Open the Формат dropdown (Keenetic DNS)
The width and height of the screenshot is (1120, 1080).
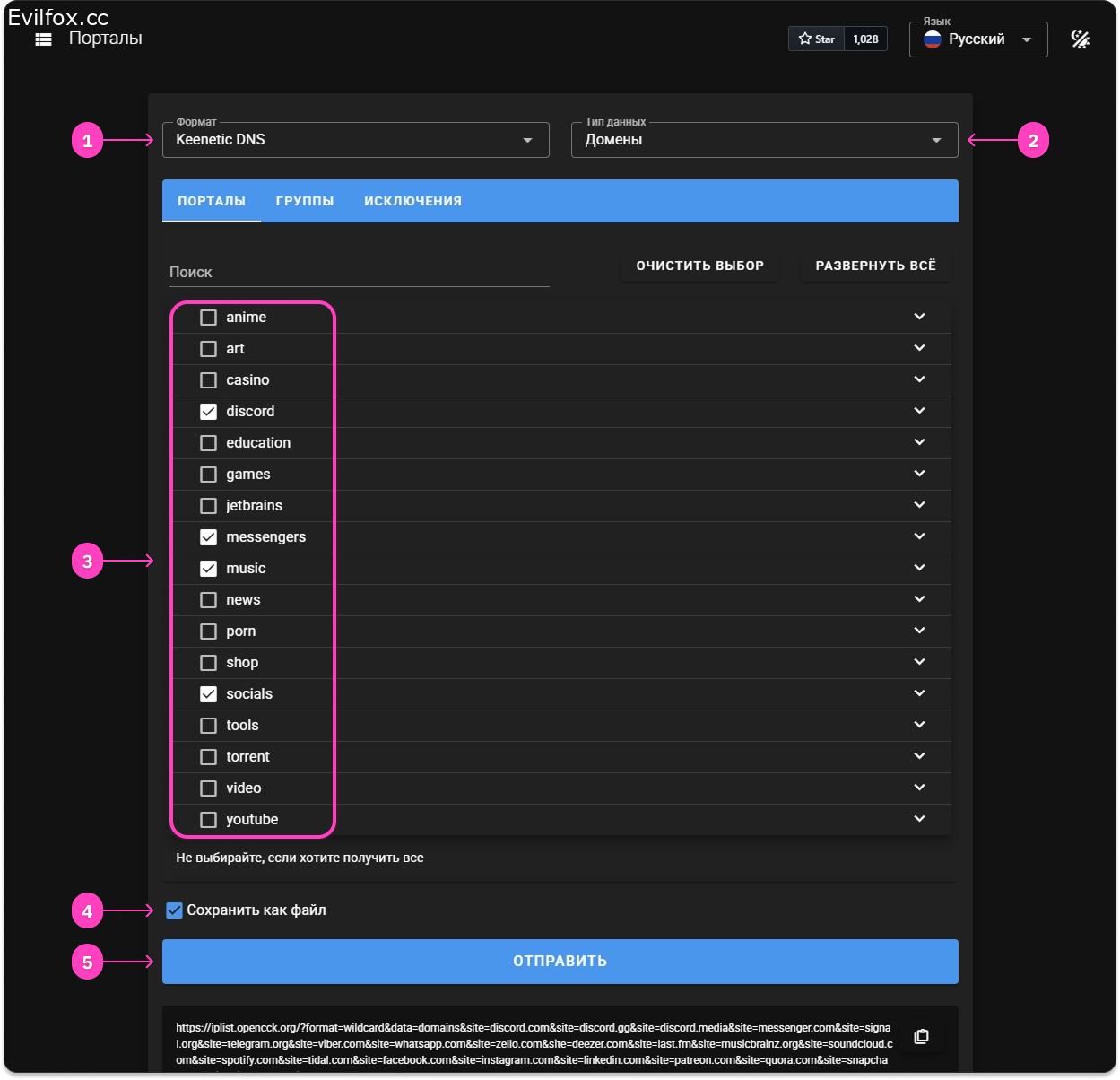click(x=355, y=140)
